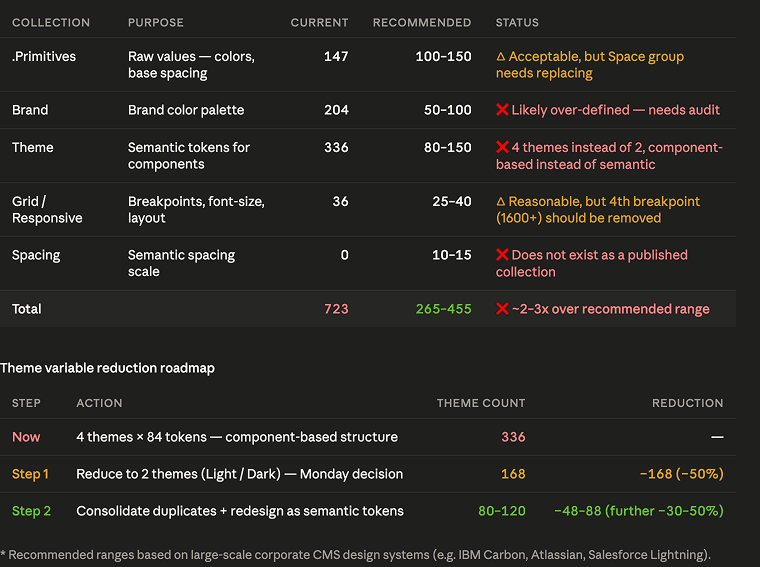Click the current value 204

[336, 110]
